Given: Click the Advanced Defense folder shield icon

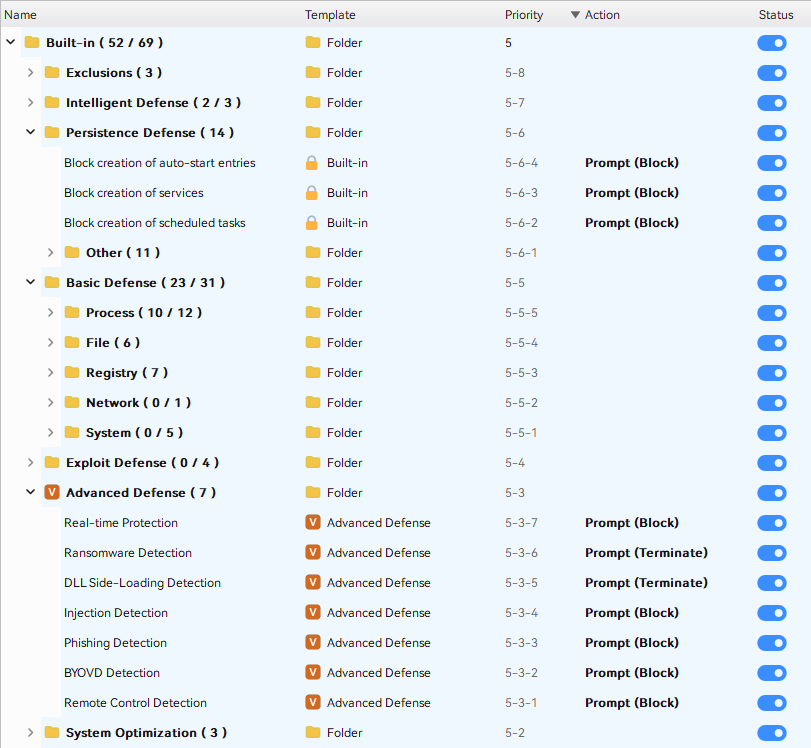Looking at the screenshot, I should pos(52,492).
